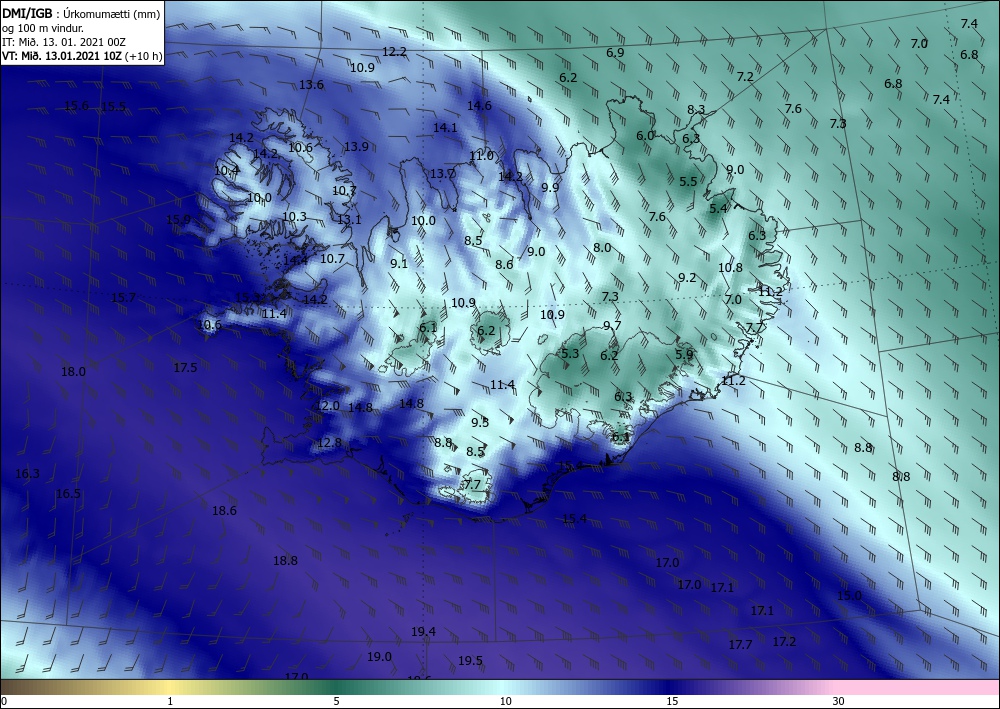
Task: Click the 9.7 value on the map
Action: coord(612,326)
